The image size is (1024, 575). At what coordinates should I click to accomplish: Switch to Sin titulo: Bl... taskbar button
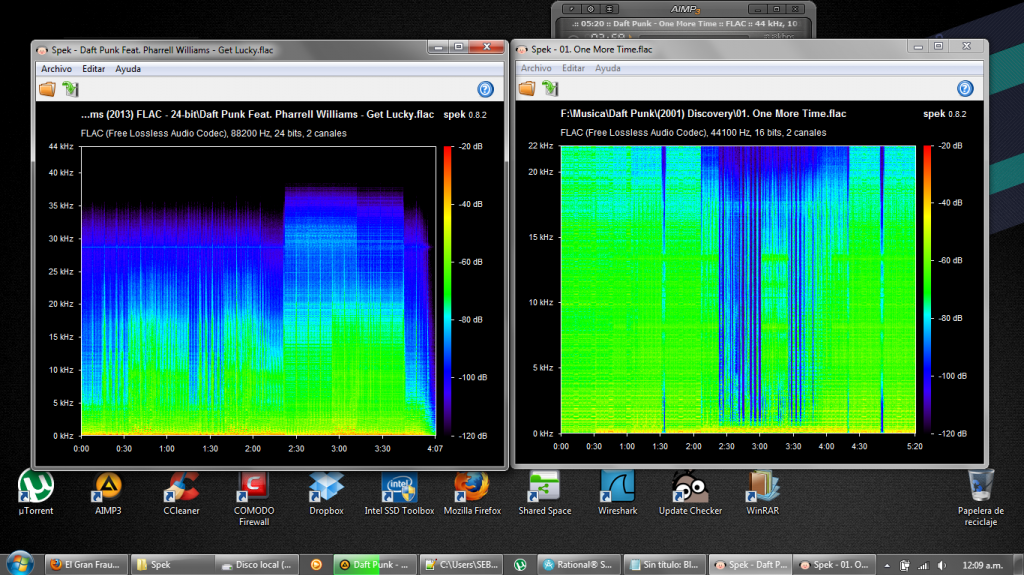click(664, 565)
